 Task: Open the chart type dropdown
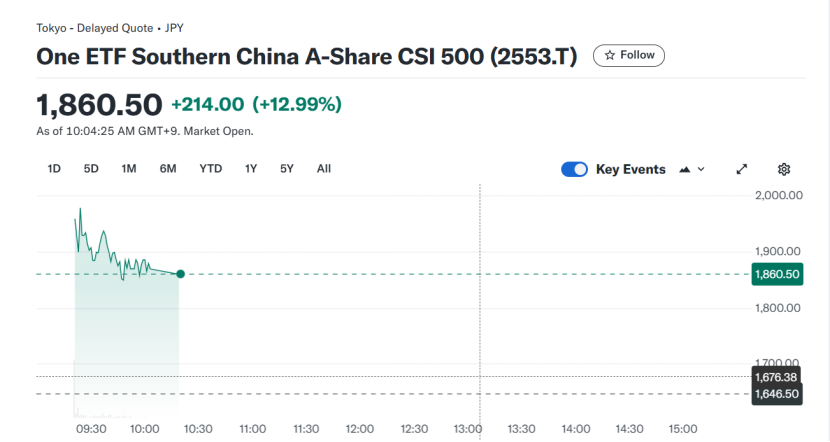click(692, 169)
